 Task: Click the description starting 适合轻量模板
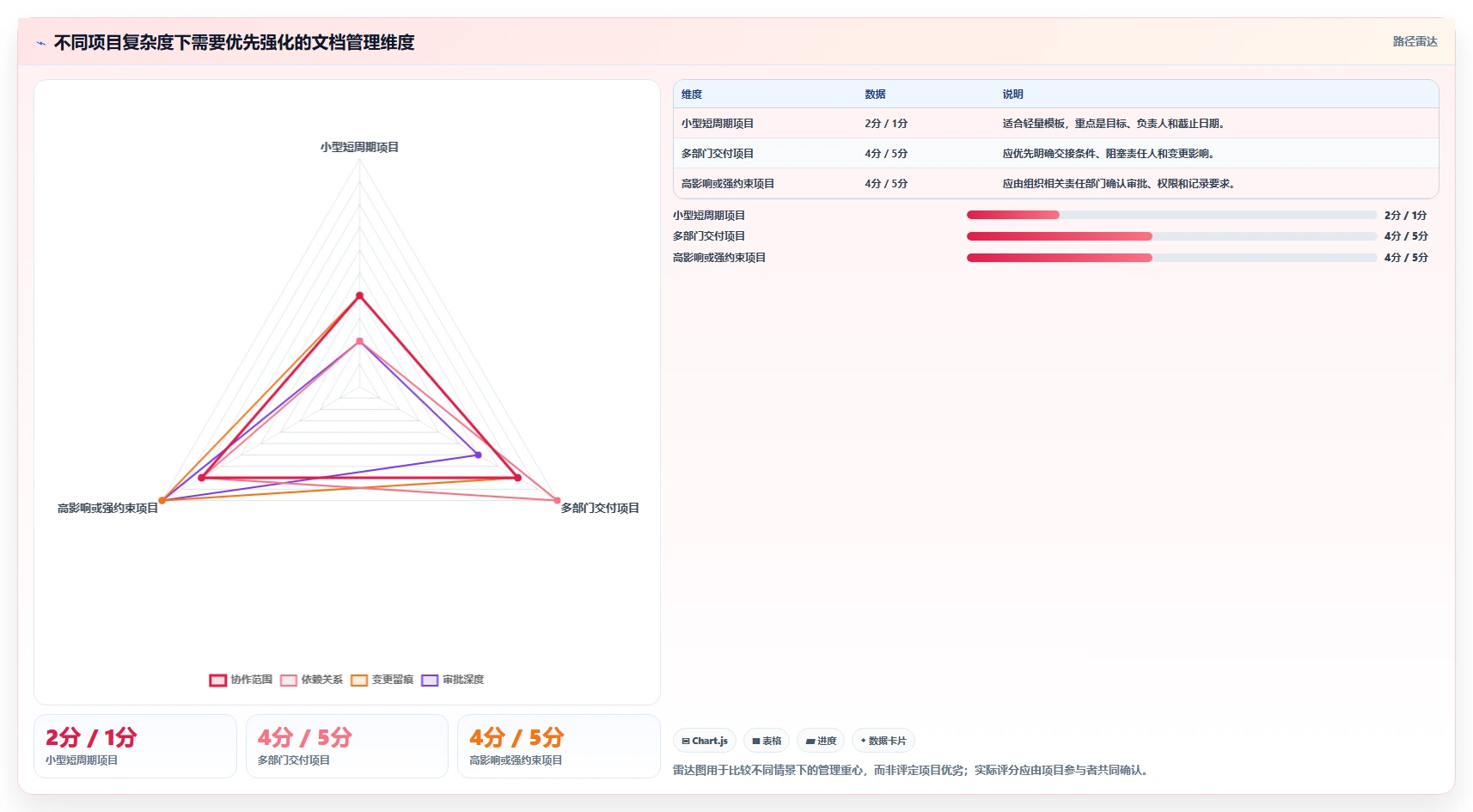tap(1115, 124)
